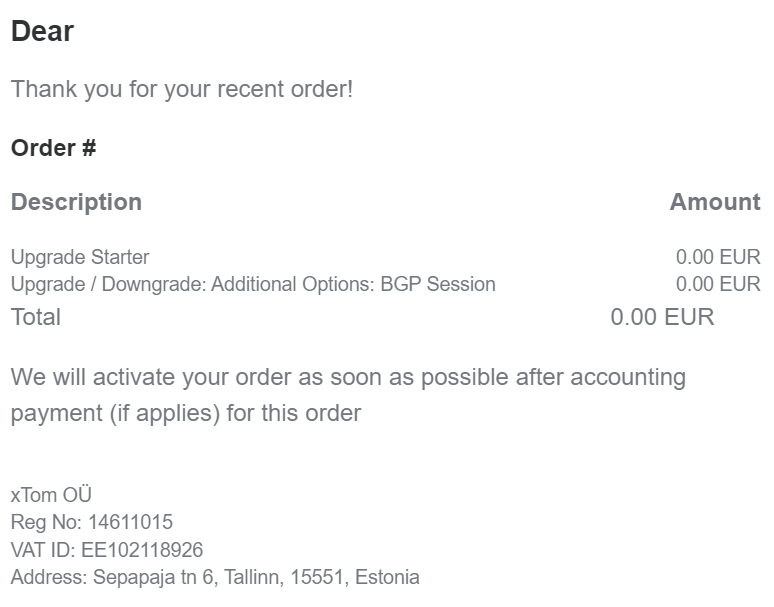Select the "Upgrade Starter" line item

coord(80,257)
